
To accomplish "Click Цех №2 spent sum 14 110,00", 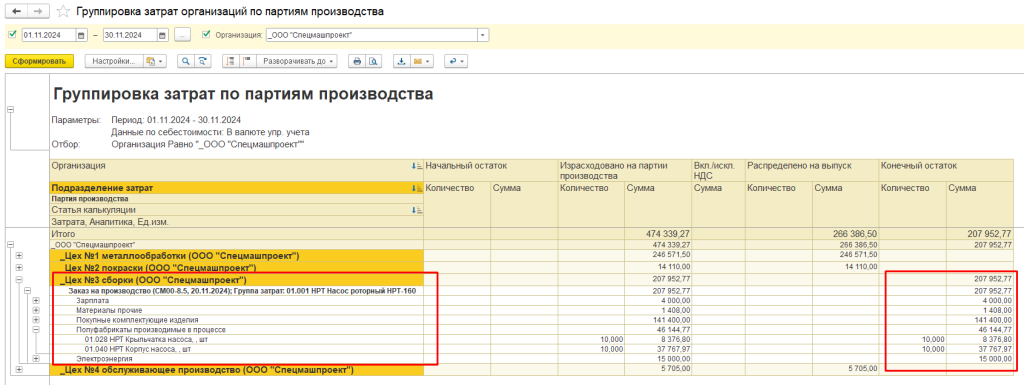I will (658, 268).
